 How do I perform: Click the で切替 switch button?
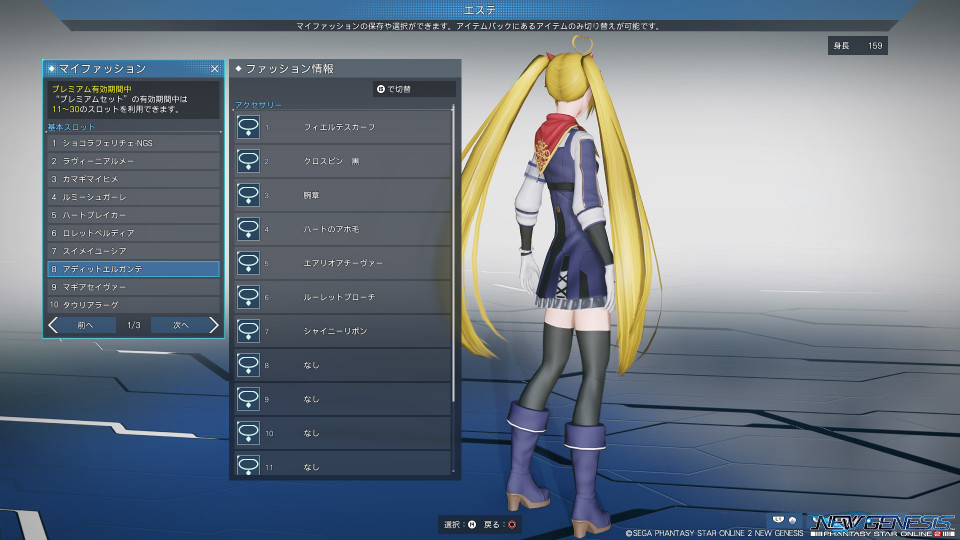414,89
